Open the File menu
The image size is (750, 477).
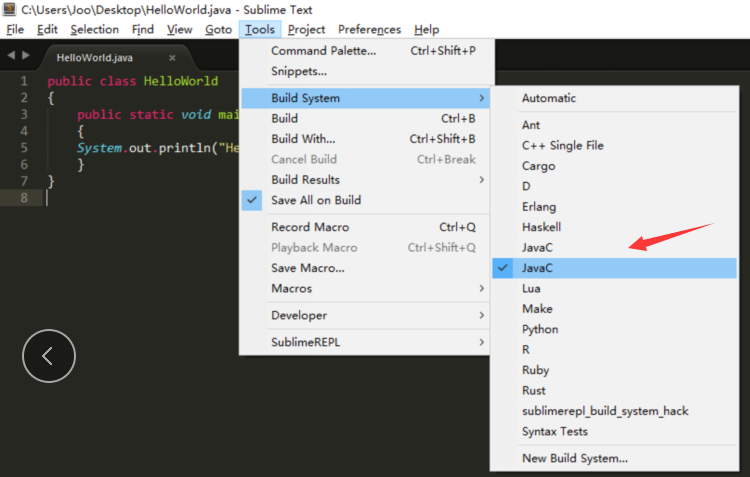pos(15,30)
